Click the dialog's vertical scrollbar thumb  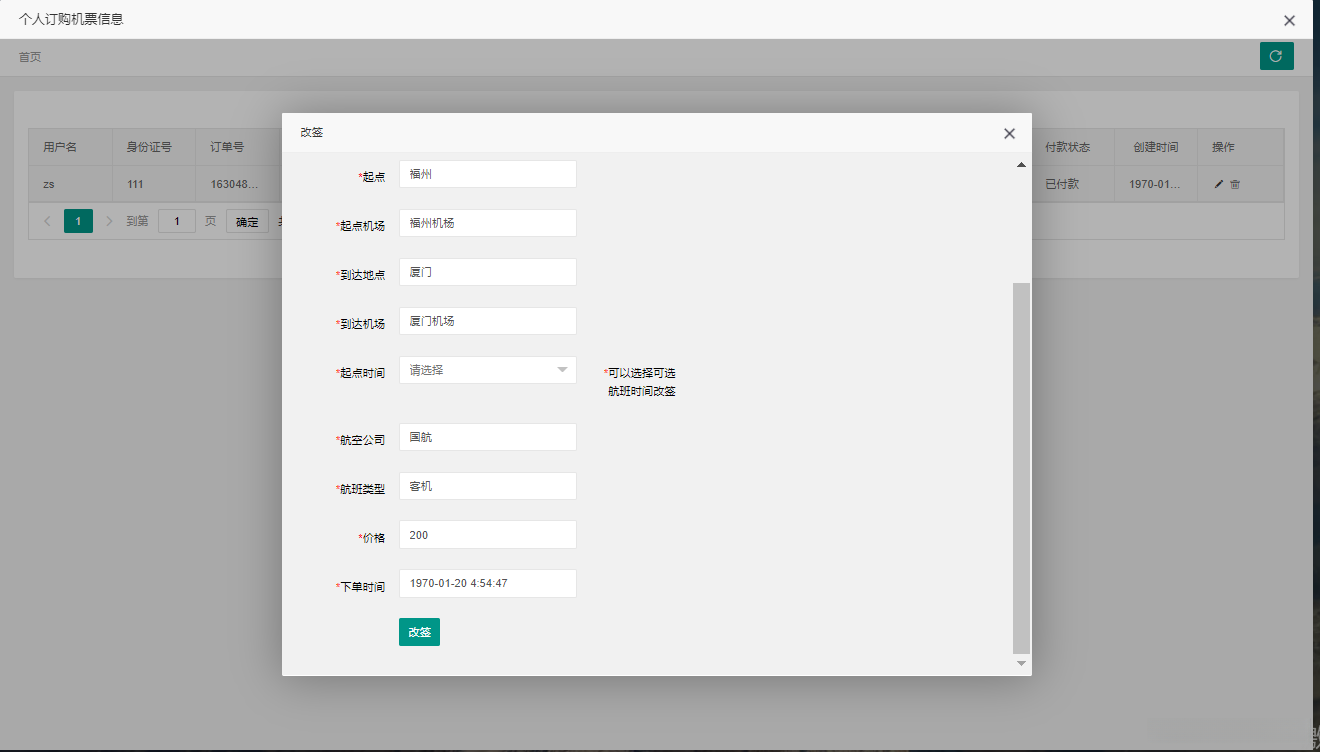click(x=1021, y=467)
